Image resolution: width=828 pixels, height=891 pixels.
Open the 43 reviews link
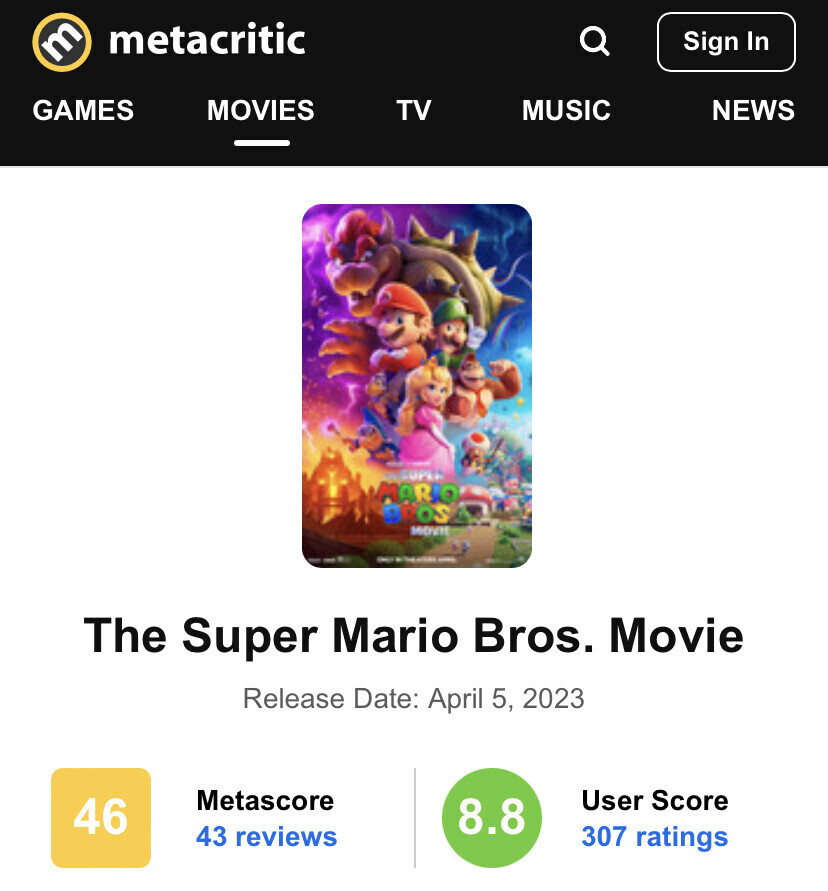tap(266, 836)
